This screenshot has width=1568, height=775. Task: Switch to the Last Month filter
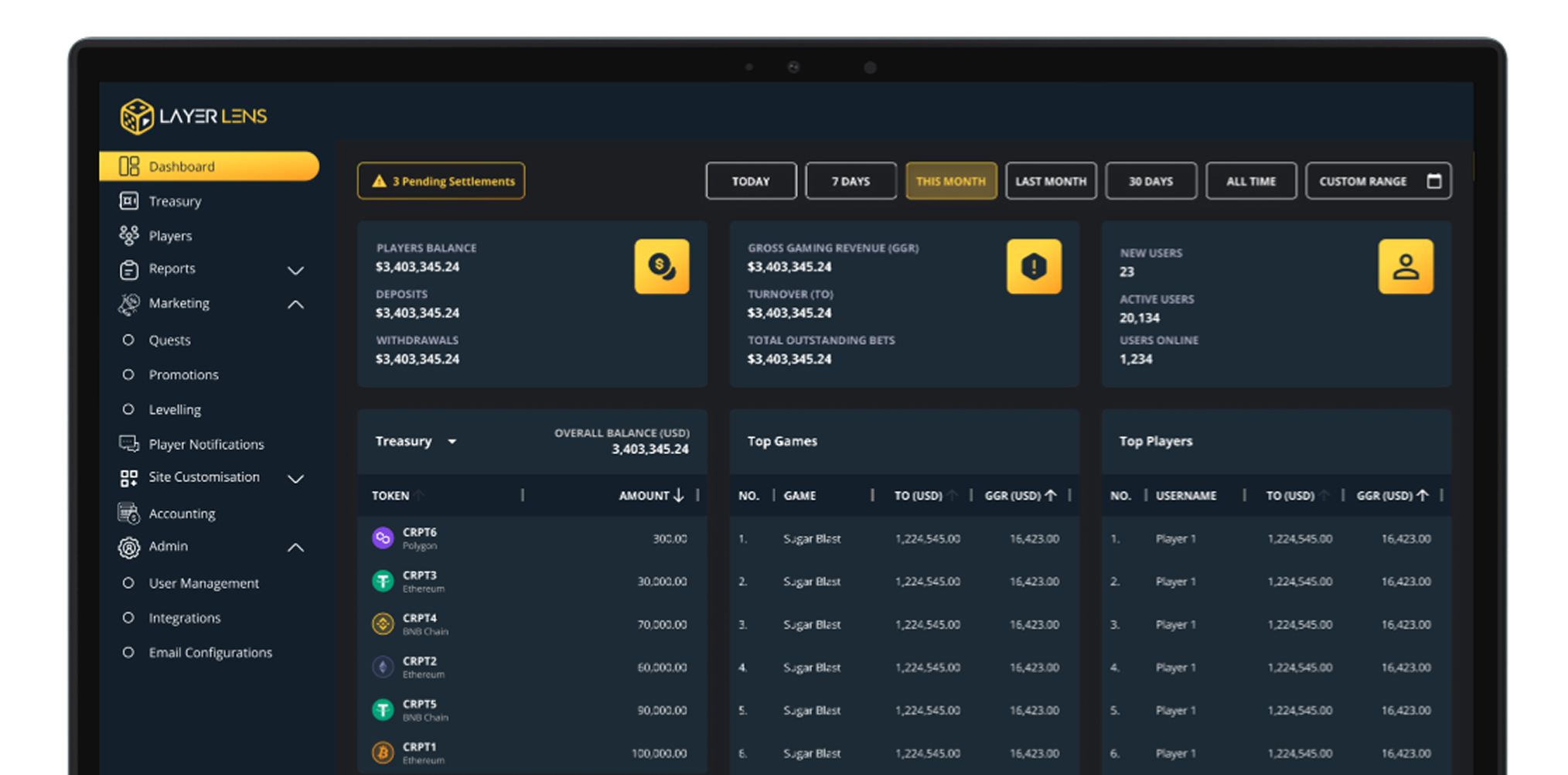1051,181
